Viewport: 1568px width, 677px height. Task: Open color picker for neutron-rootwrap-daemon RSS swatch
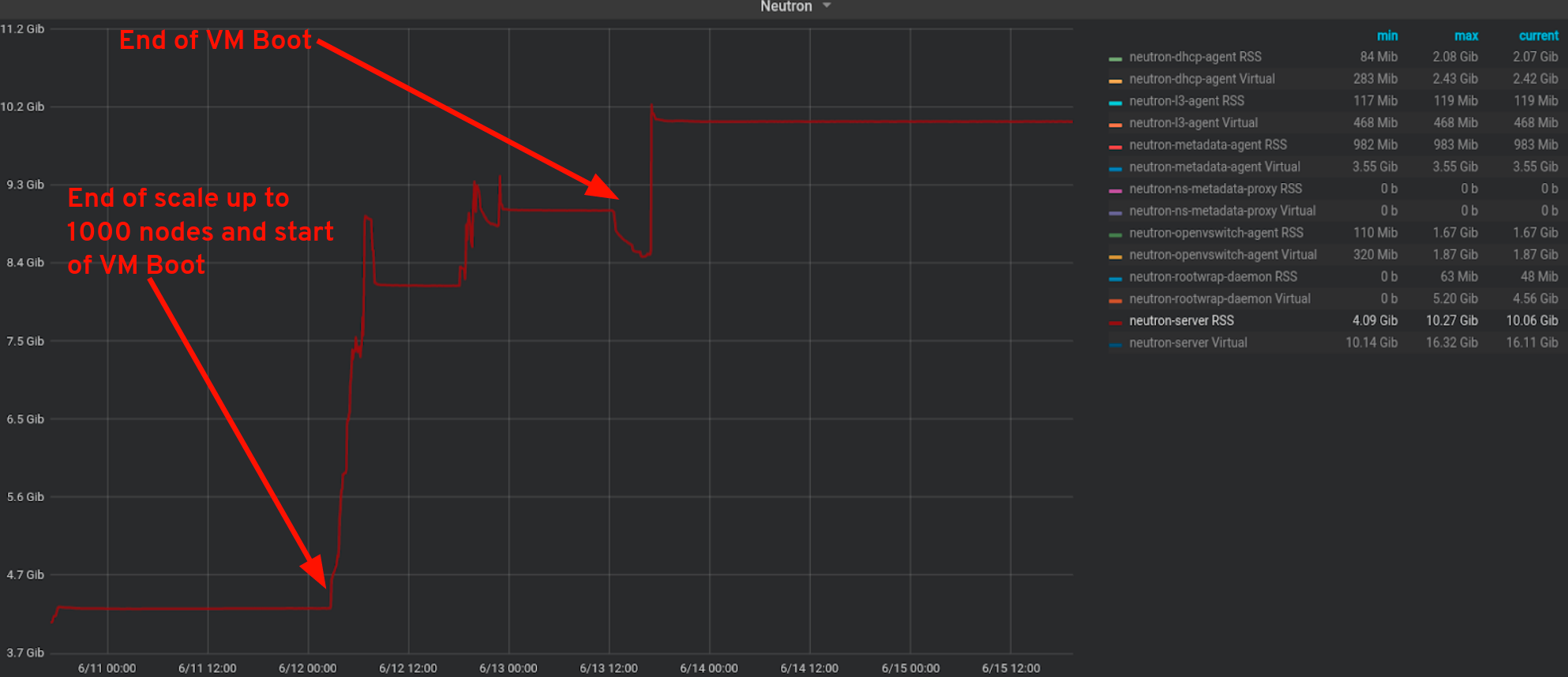1115,279
